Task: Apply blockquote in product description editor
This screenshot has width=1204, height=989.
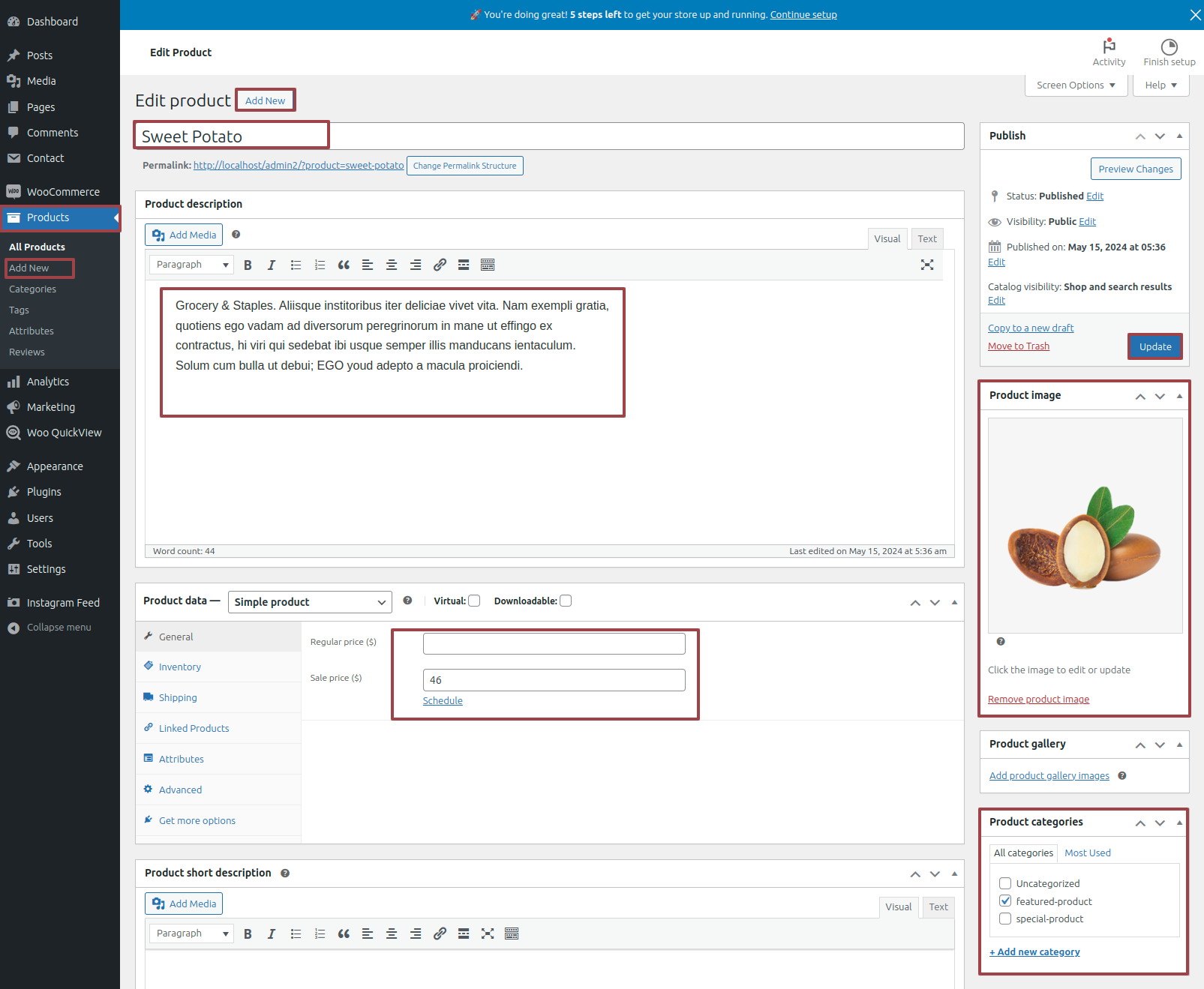Action: [x=344, y=265]
